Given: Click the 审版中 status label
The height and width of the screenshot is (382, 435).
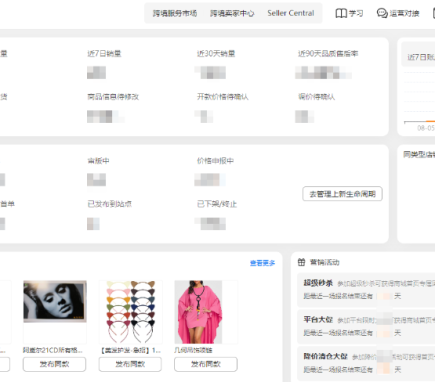Looking at the screenshot, I should click(98, 161).
